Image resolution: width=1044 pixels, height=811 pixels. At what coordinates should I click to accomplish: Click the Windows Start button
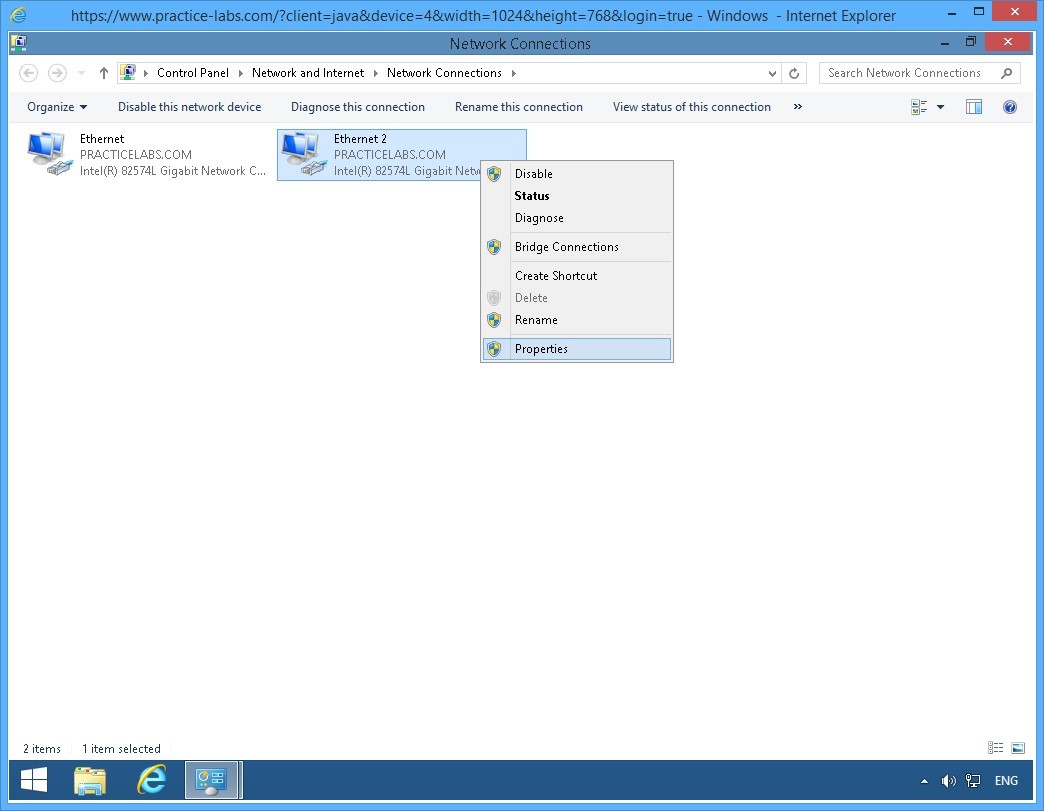(34, 780)
